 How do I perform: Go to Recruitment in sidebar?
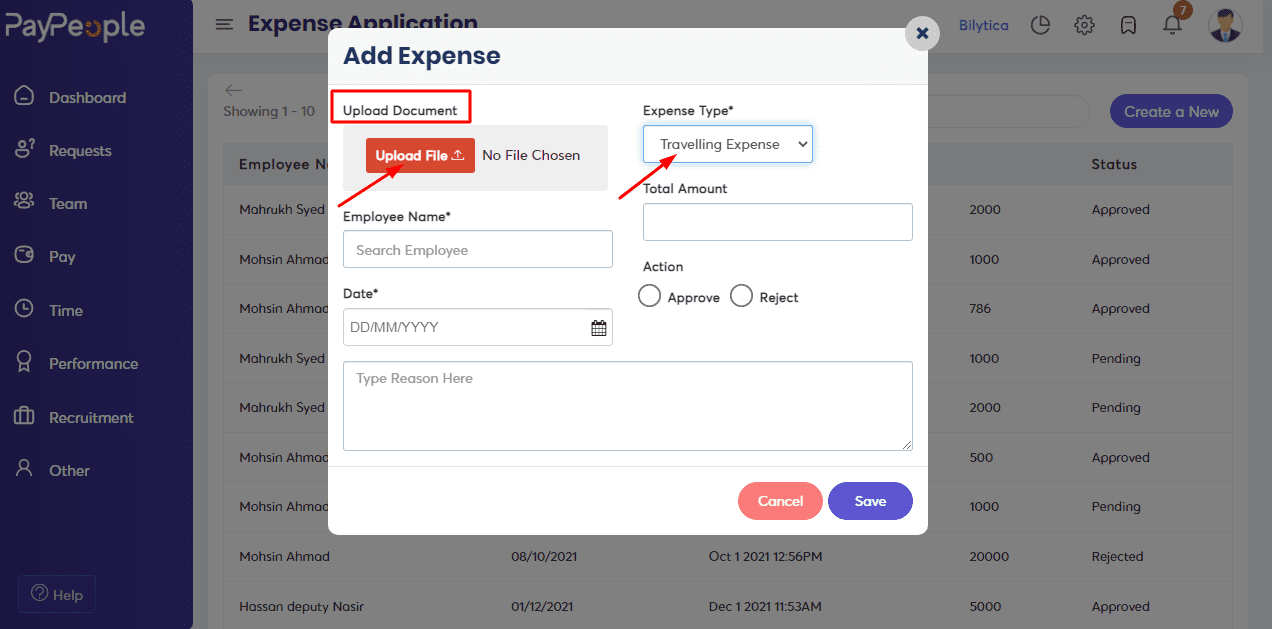tap(91, 417)
